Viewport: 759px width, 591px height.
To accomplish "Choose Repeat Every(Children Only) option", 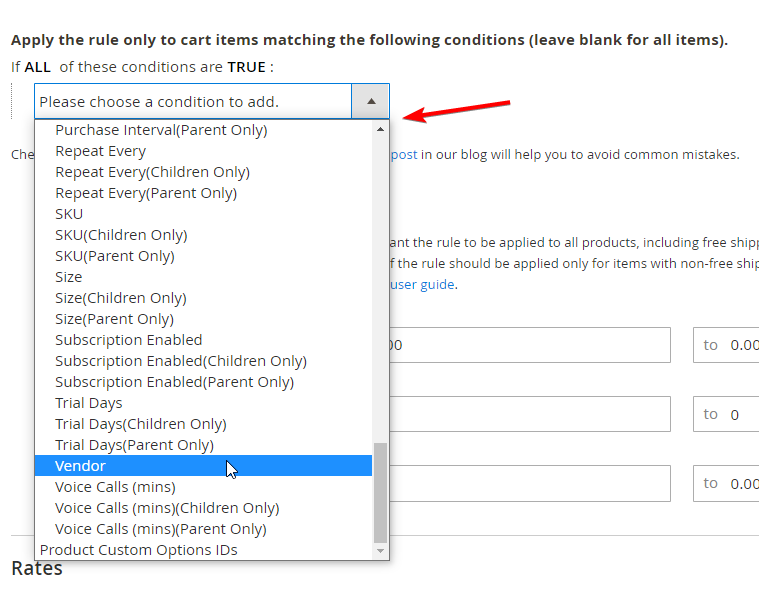I will [x=203, y=172].
